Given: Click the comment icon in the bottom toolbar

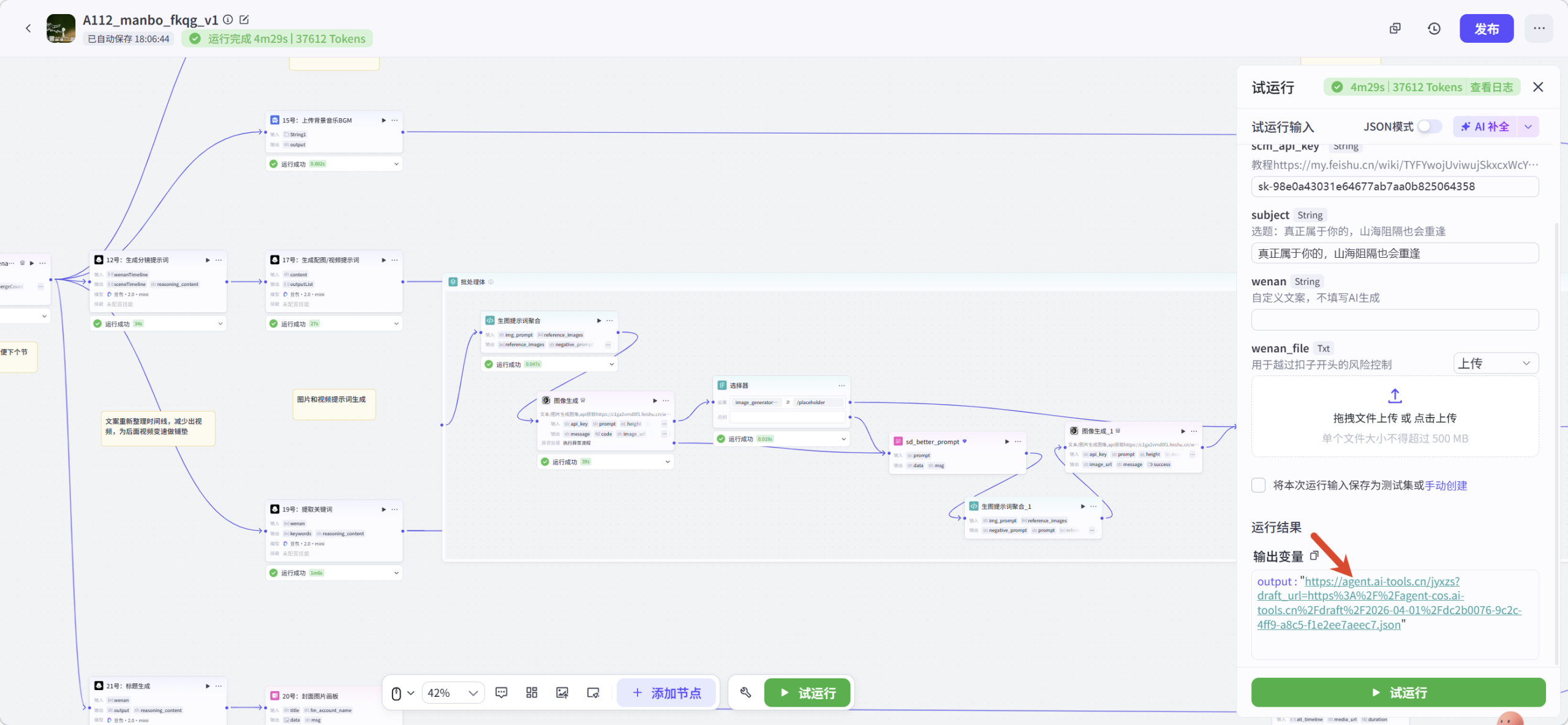Looking at the screenshot, I should [x=501, y=693].
